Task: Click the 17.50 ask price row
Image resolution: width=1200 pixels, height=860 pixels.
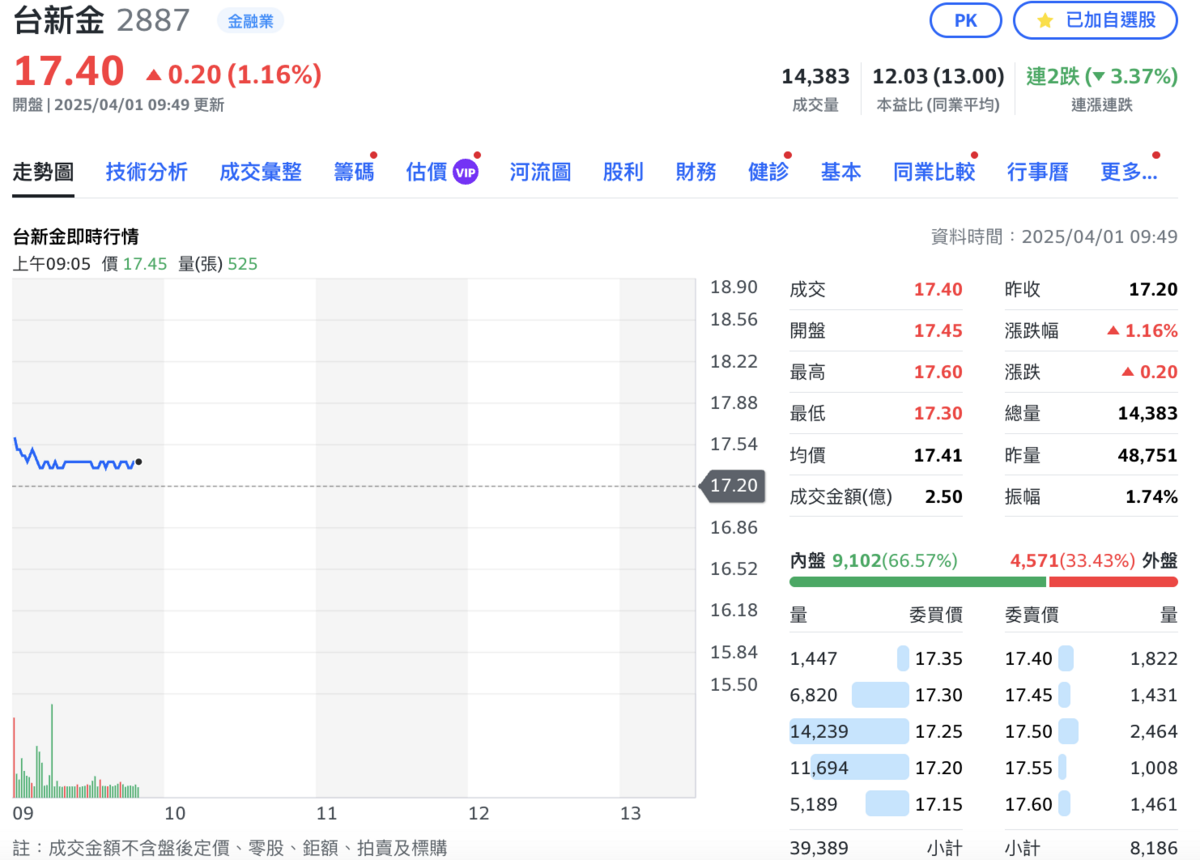Action: (1091, 732)
